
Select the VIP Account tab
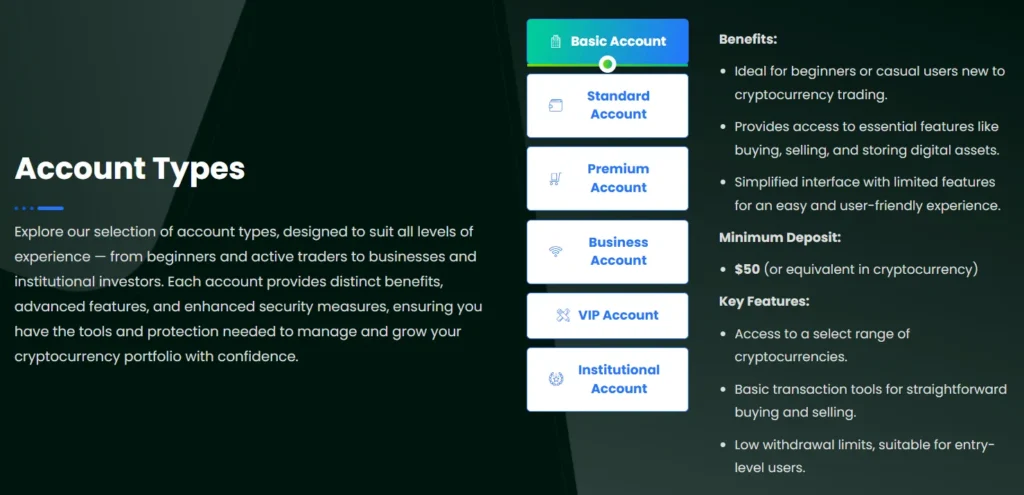pyautogui.click(x=618, y=315)
